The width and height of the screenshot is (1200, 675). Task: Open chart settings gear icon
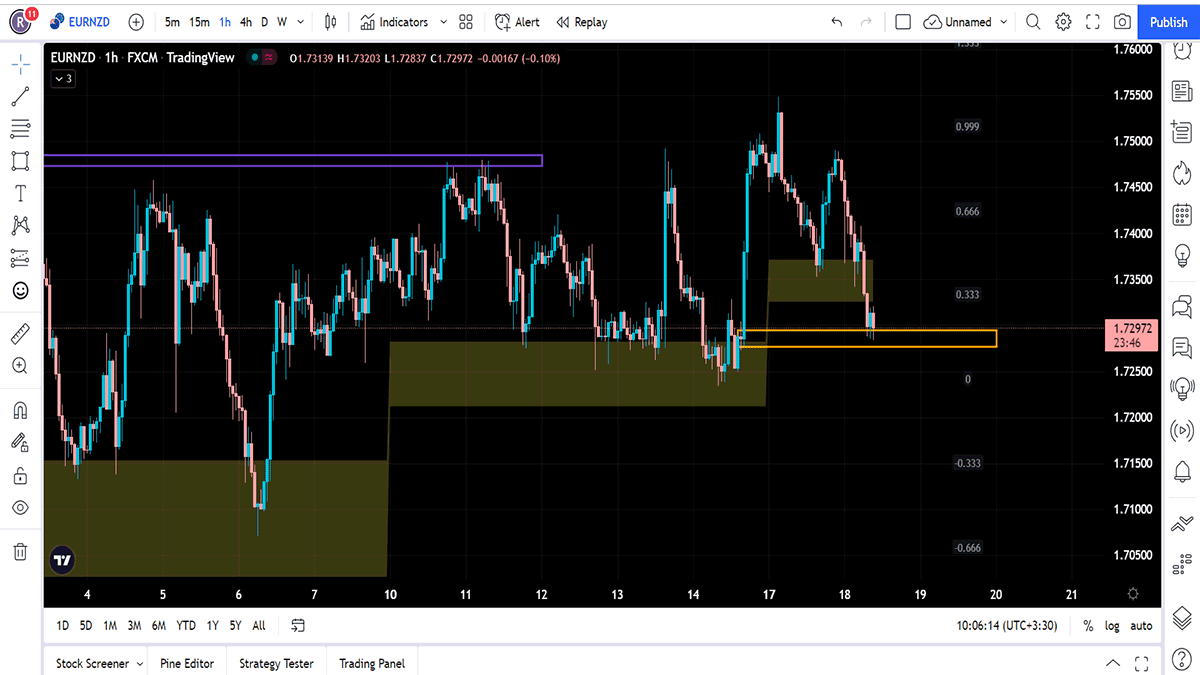1063,22
